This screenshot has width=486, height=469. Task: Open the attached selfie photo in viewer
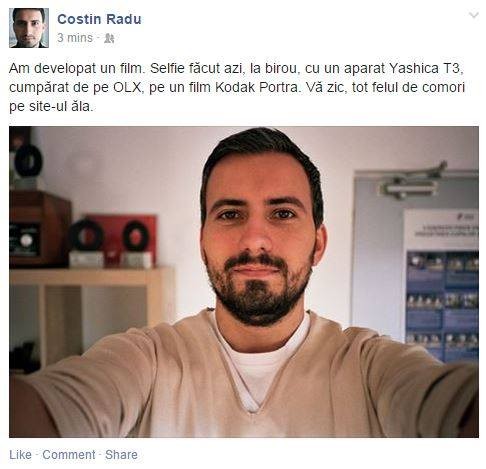[244, 282]
